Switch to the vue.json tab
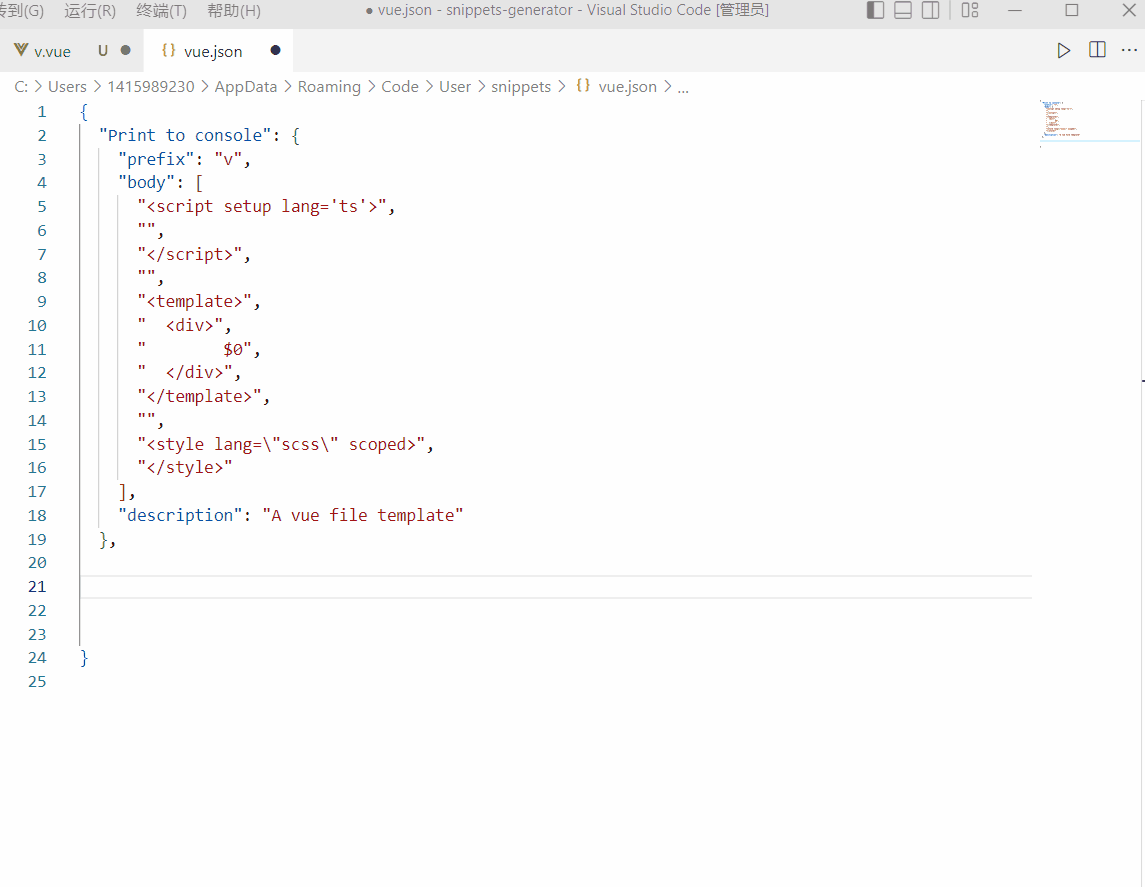This screenshot has height=887, width=1145. (212, 51)
